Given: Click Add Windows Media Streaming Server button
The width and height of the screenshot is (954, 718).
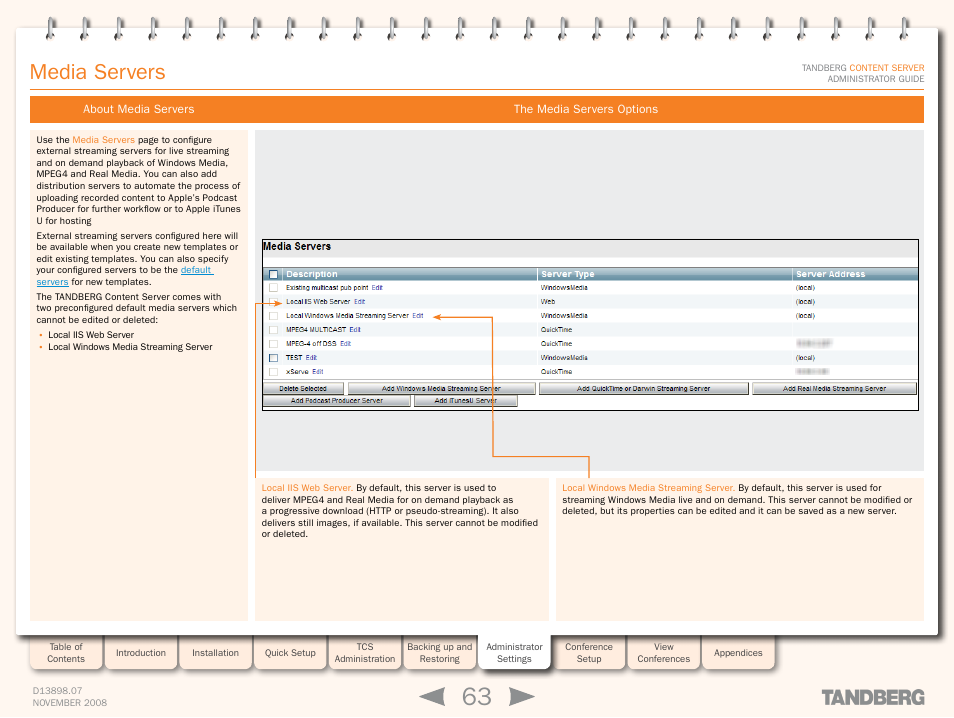Looking at the screenshot, I should (x=441, y=389).
